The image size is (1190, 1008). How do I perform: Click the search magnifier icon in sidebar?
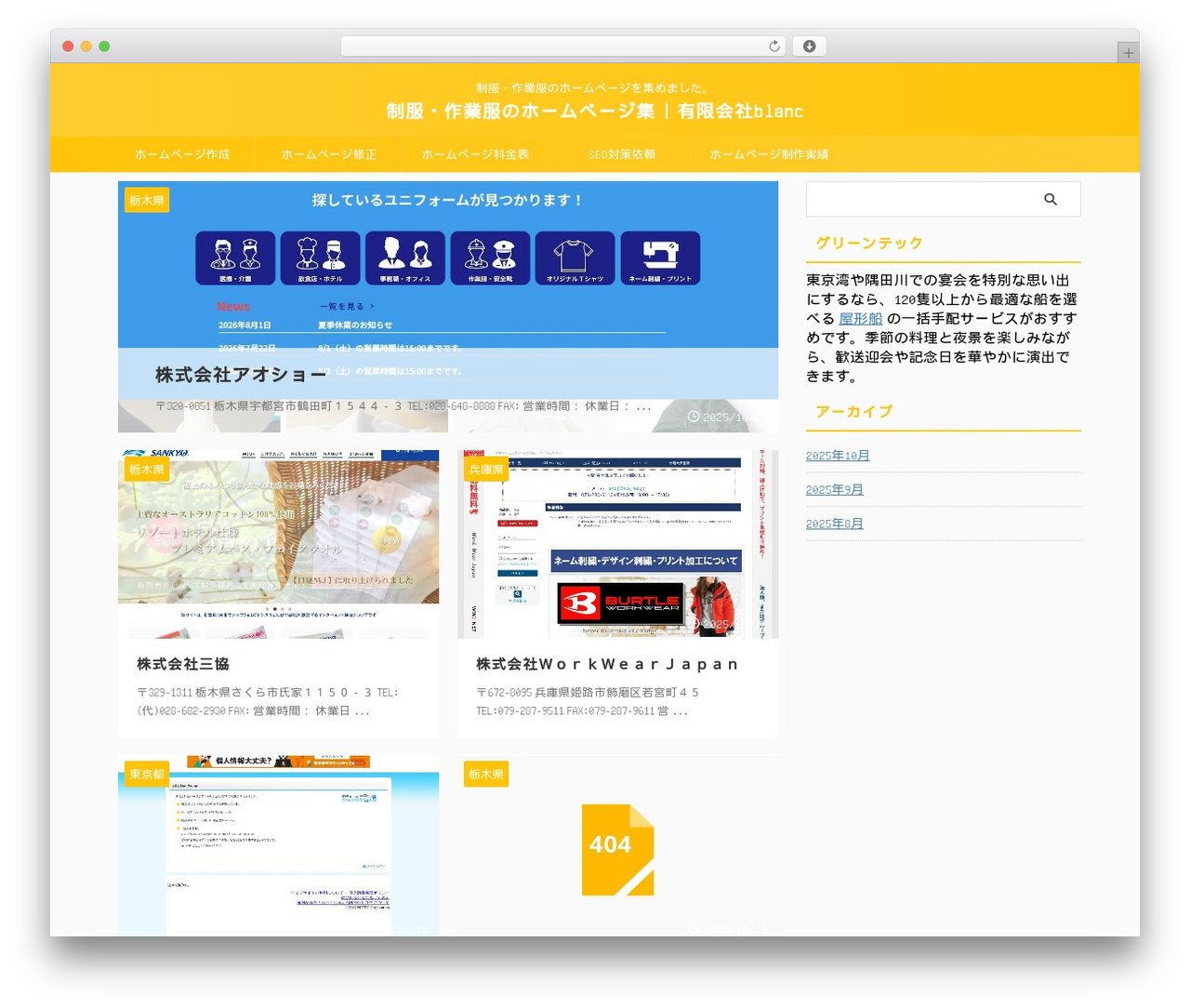(x=1050, y=199)
